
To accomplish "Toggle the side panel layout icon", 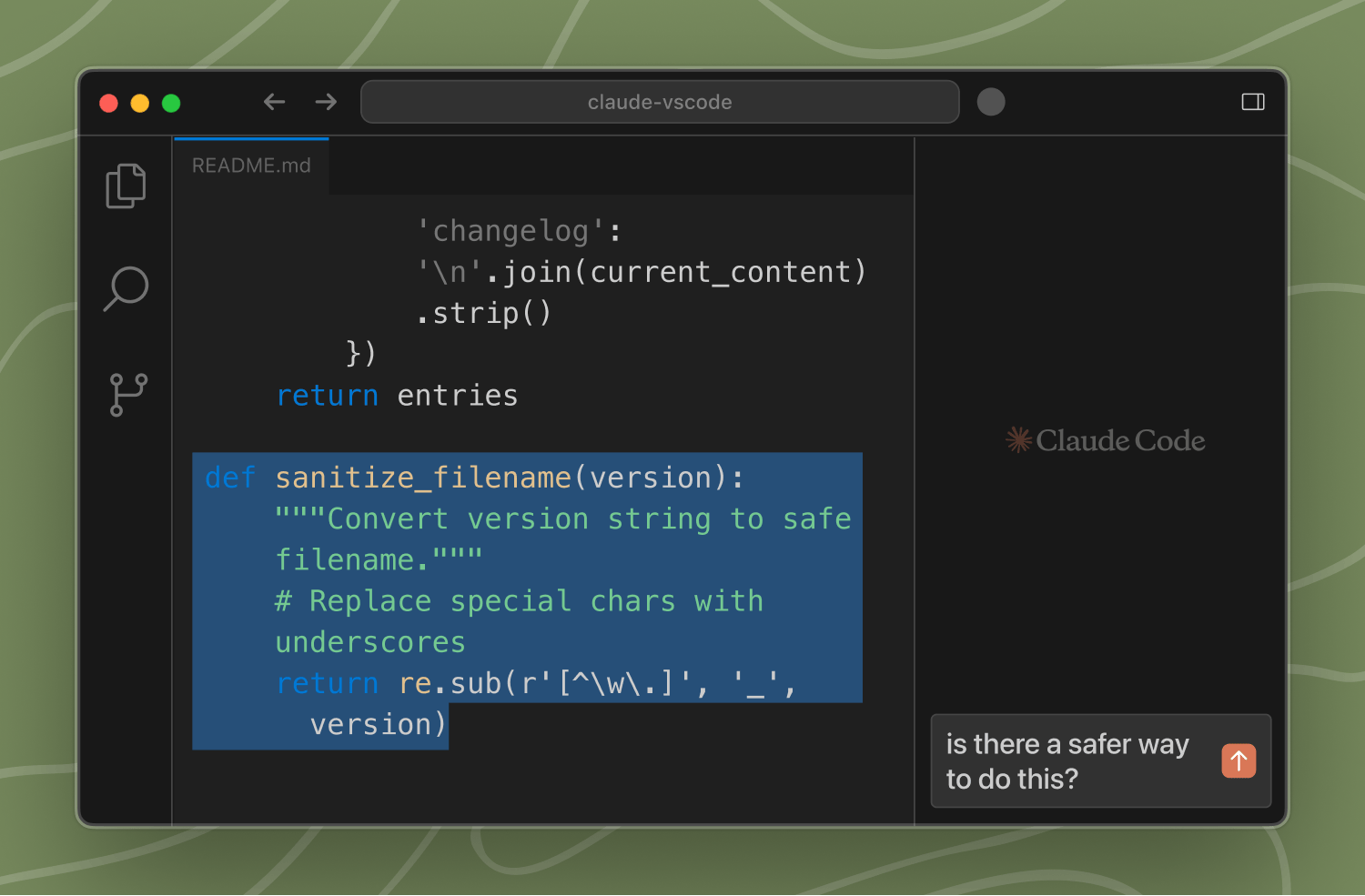I will coord(1252,102).
